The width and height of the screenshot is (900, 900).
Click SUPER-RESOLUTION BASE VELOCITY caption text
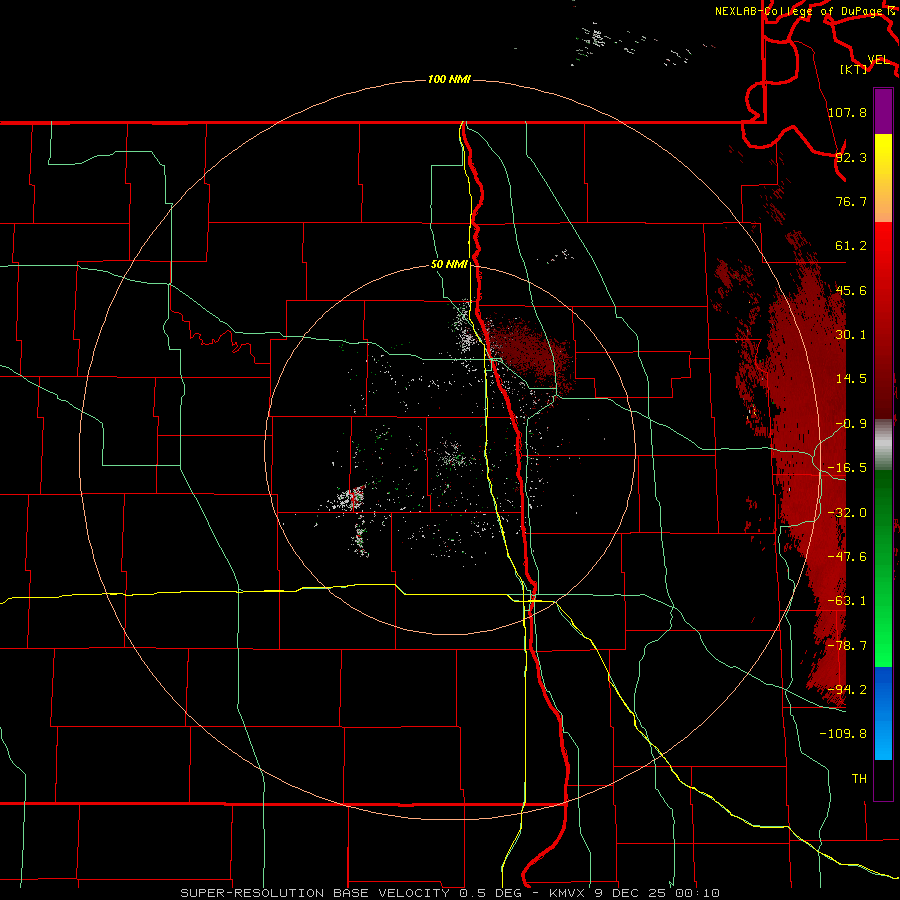pyautogui.click(x=315, y=893)
